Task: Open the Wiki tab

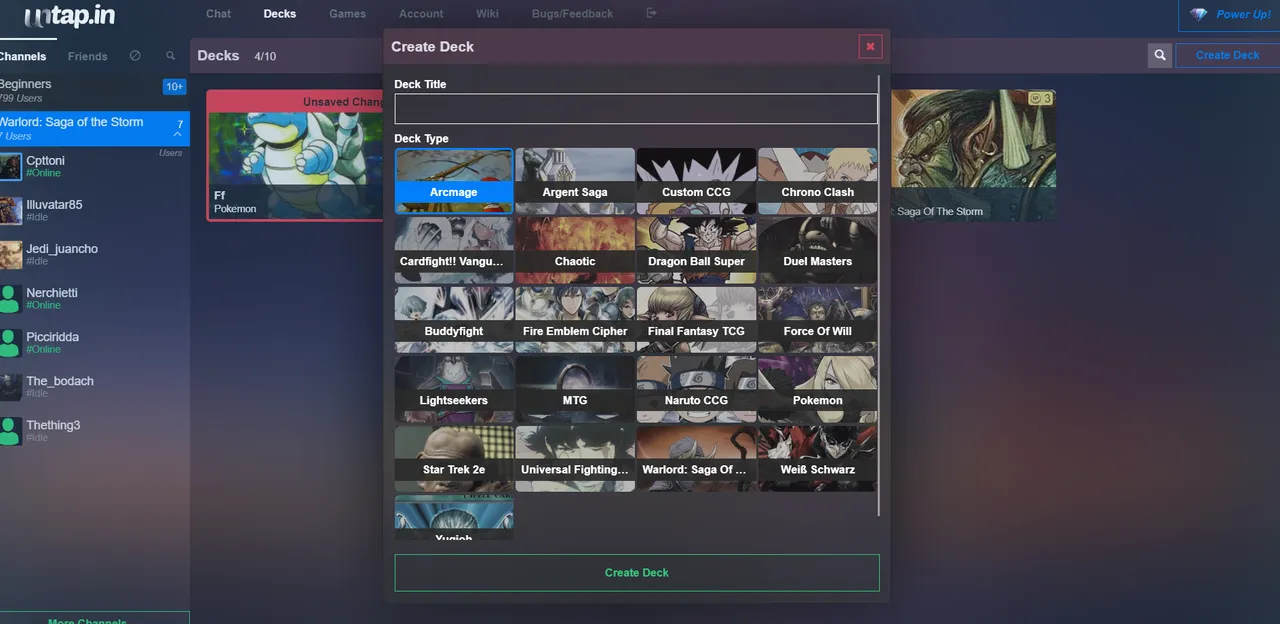Action: coord(487,14)
